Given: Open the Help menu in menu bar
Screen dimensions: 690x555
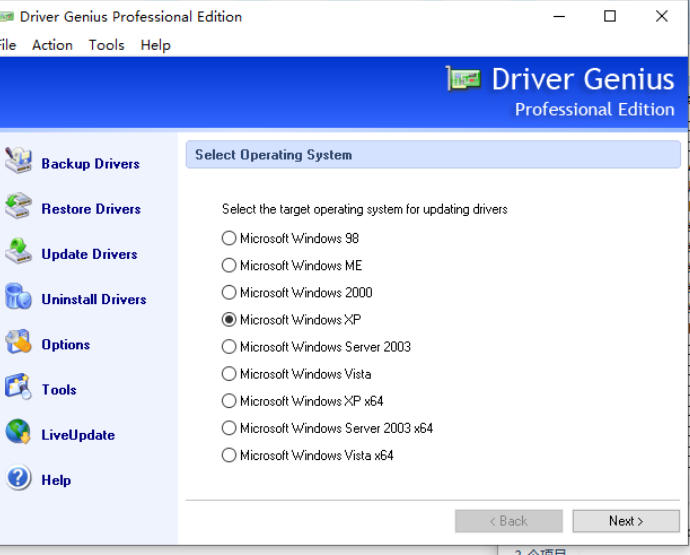Looking at the screenshot, I should coord(155,45).
